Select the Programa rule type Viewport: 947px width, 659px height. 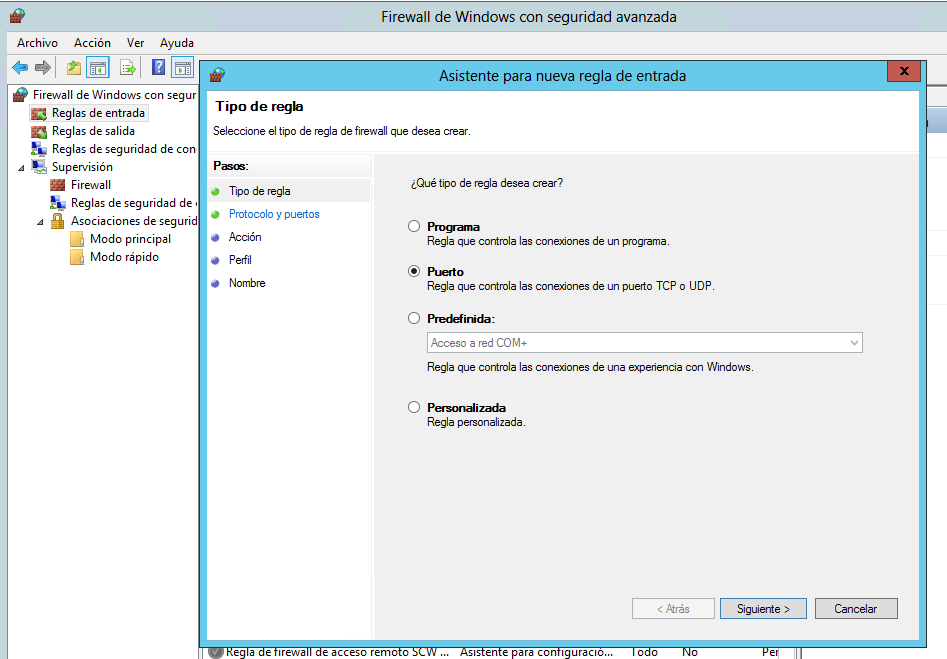coord(414,227)
